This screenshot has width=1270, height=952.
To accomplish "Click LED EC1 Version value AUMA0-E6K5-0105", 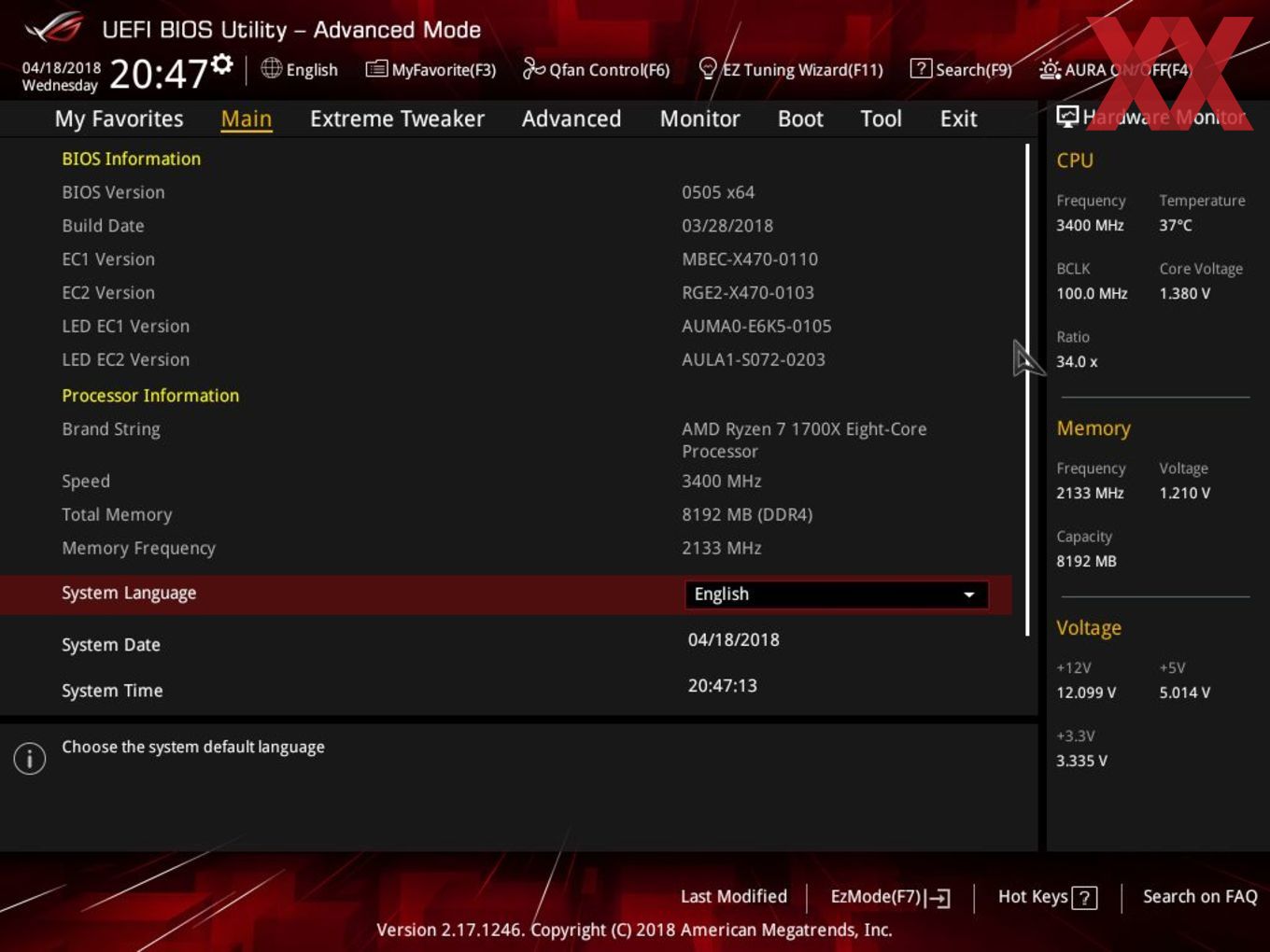I will click(756, 327).
